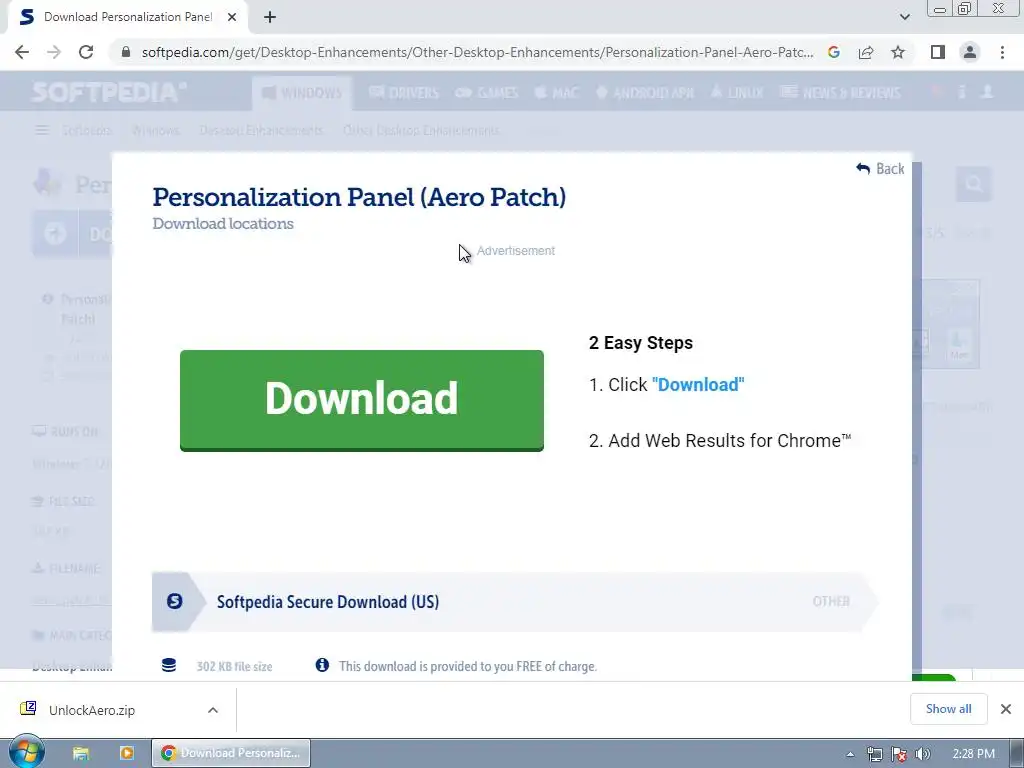Click the Show all downloads button

948,709
